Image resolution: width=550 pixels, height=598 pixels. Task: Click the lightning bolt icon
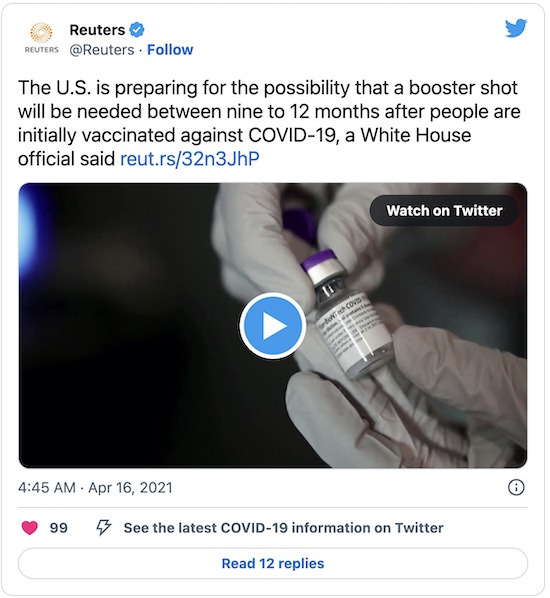coord(103,527)
